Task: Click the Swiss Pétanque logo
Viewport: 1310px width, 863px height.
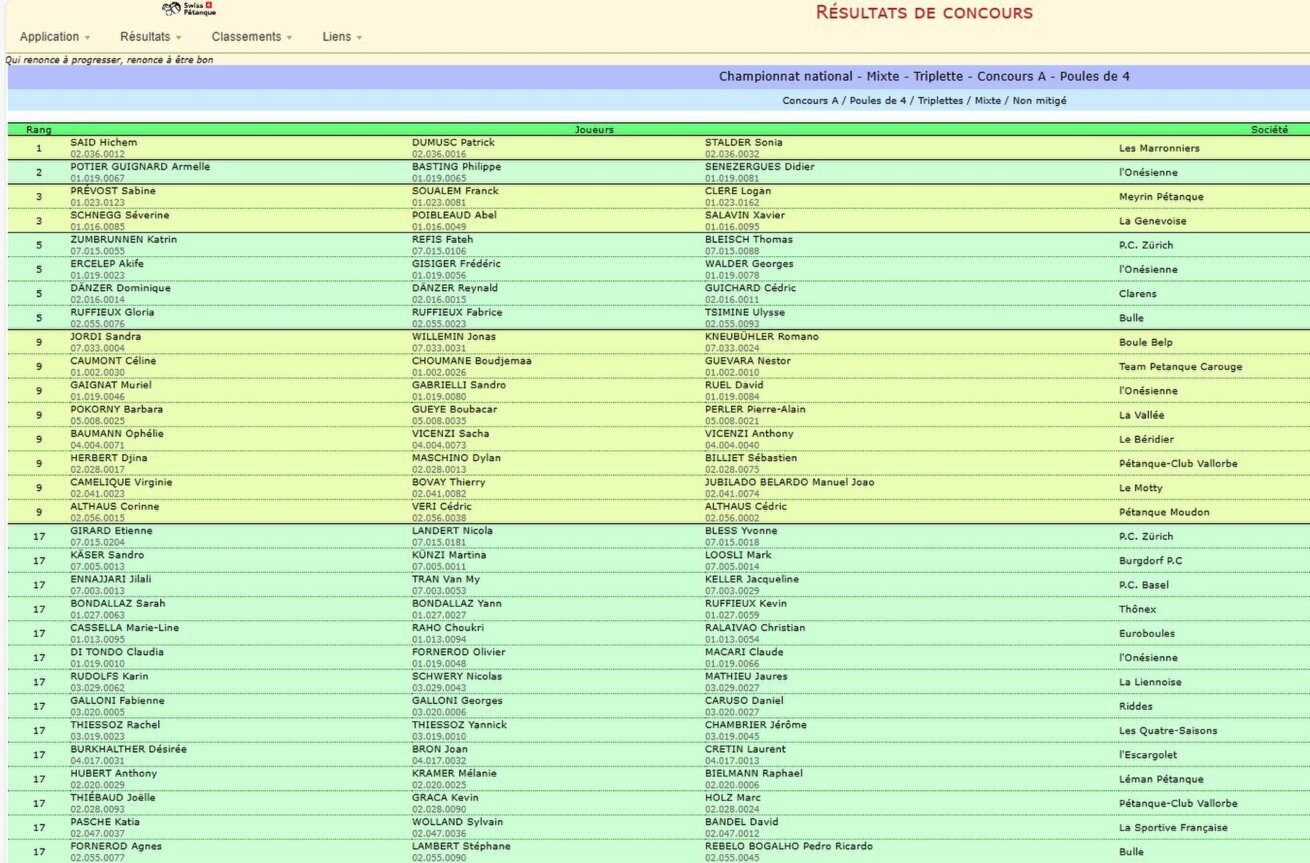Action: [188, 9]
